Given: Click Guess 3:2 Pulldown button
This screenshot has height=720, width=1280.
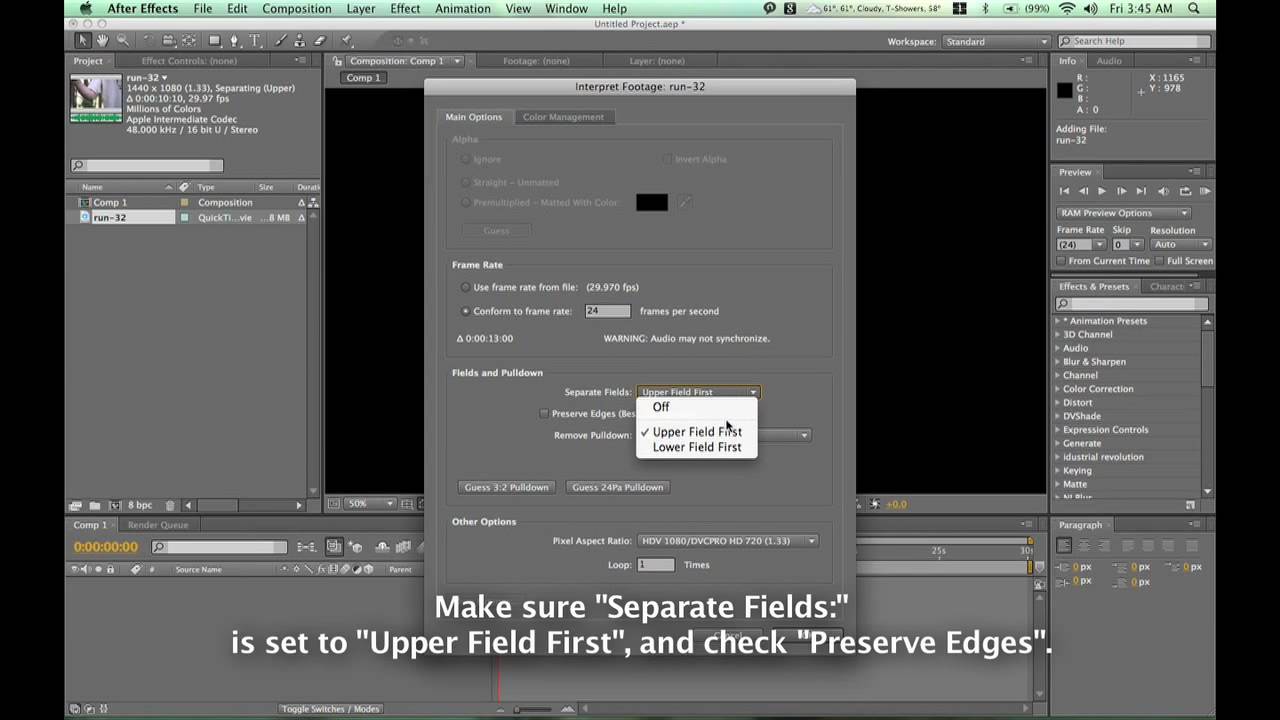Looking at the screenshot, I should pyautogui.click(x=506, y=487).
